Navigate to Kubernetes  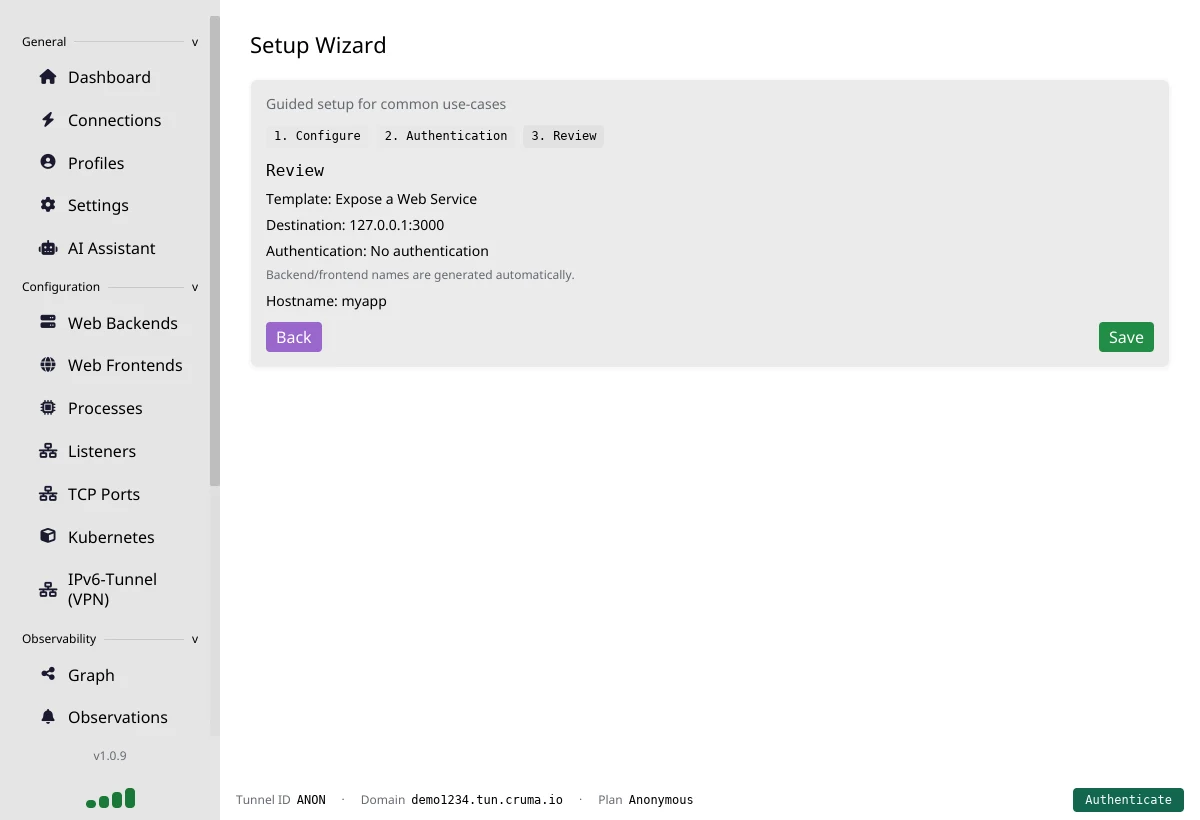click(111, 537)
